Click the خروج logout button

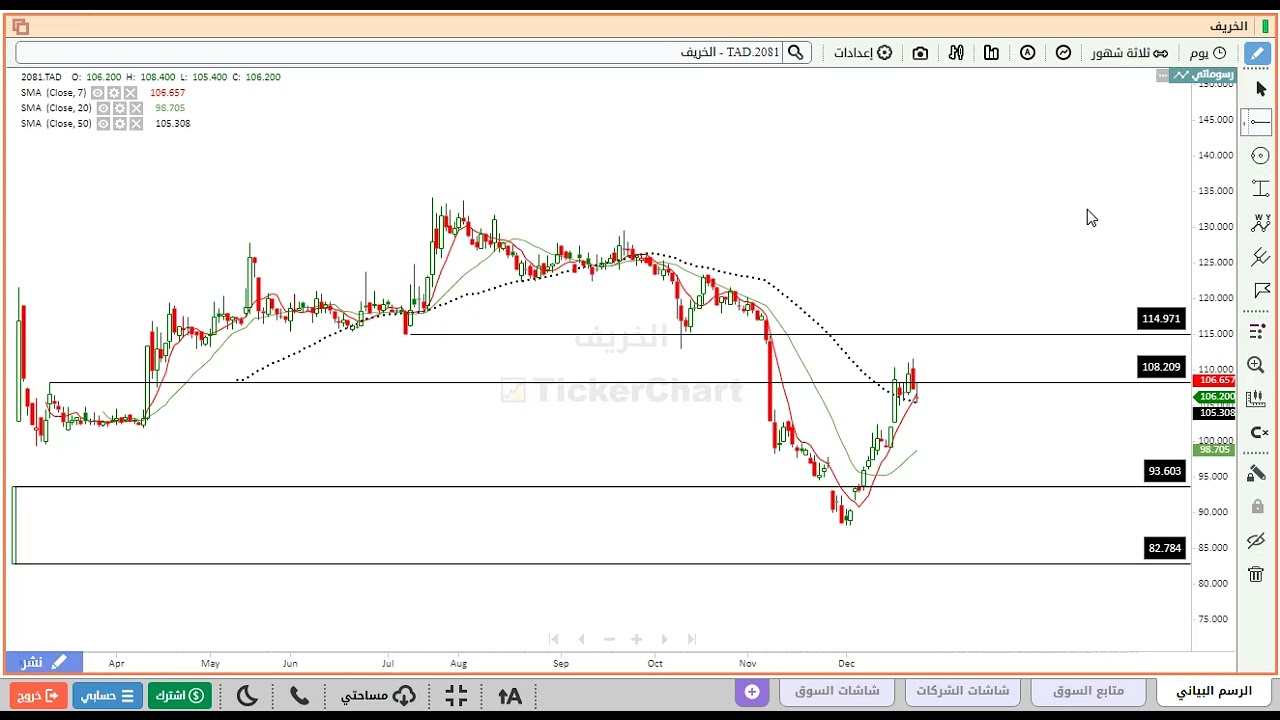point(39,695)
